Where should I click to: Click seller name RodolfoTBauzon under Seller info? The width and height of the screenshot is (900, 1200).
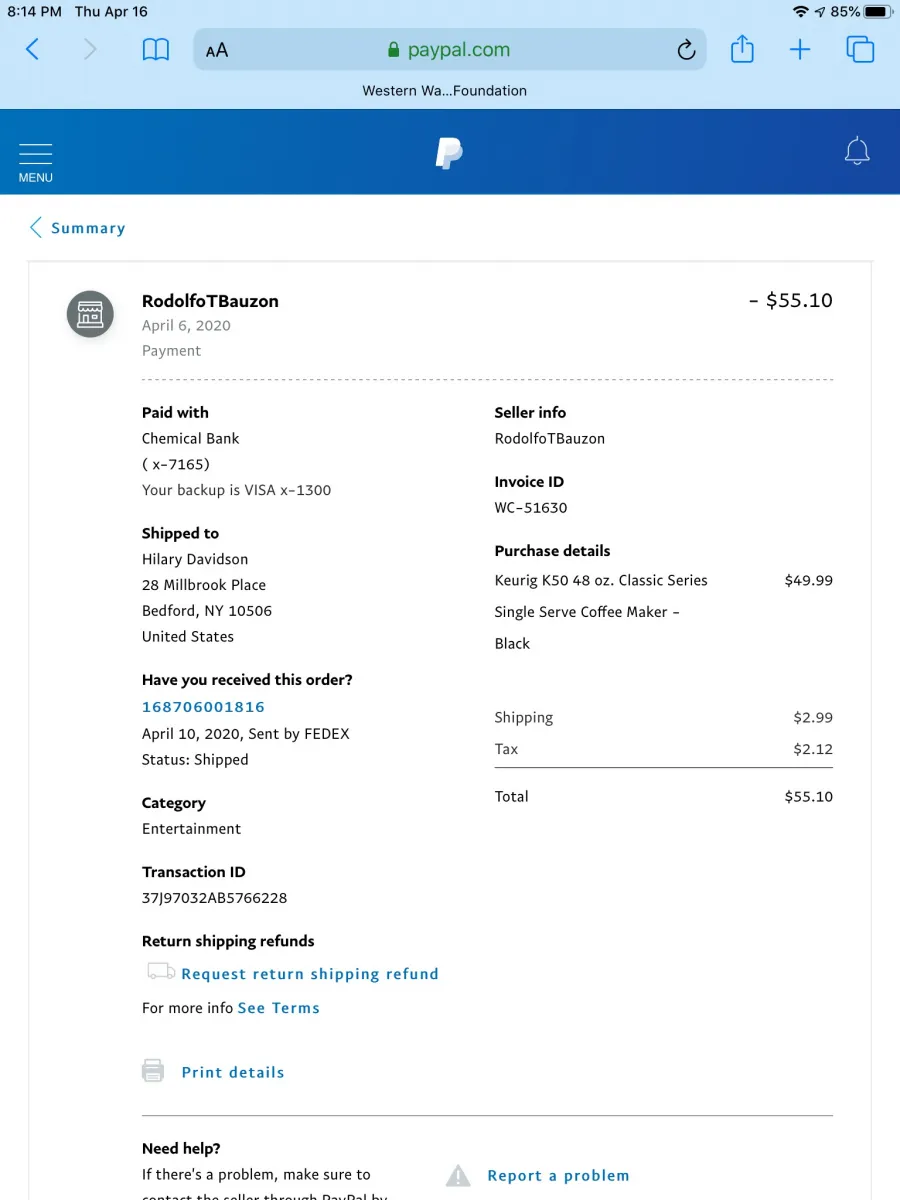pos(549,438)
